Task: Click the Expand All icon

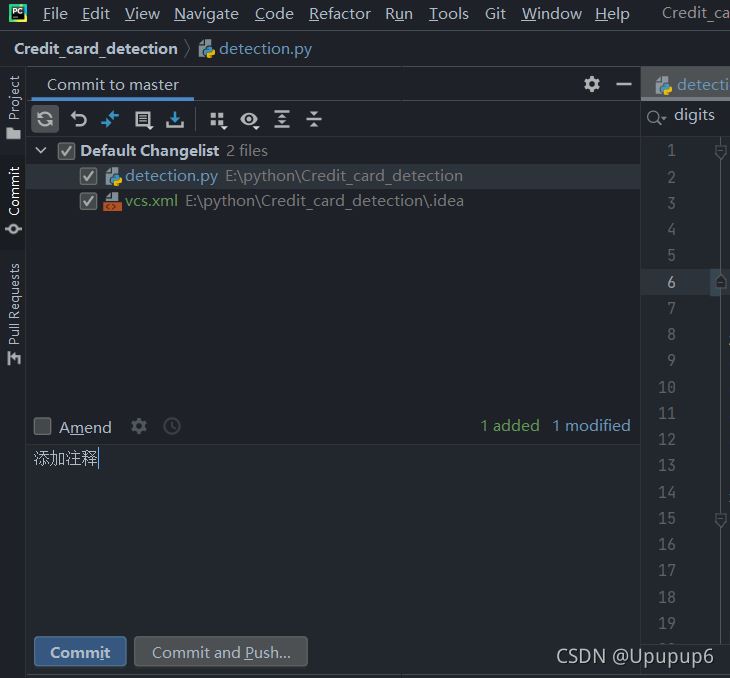Action: click(282, 120)
